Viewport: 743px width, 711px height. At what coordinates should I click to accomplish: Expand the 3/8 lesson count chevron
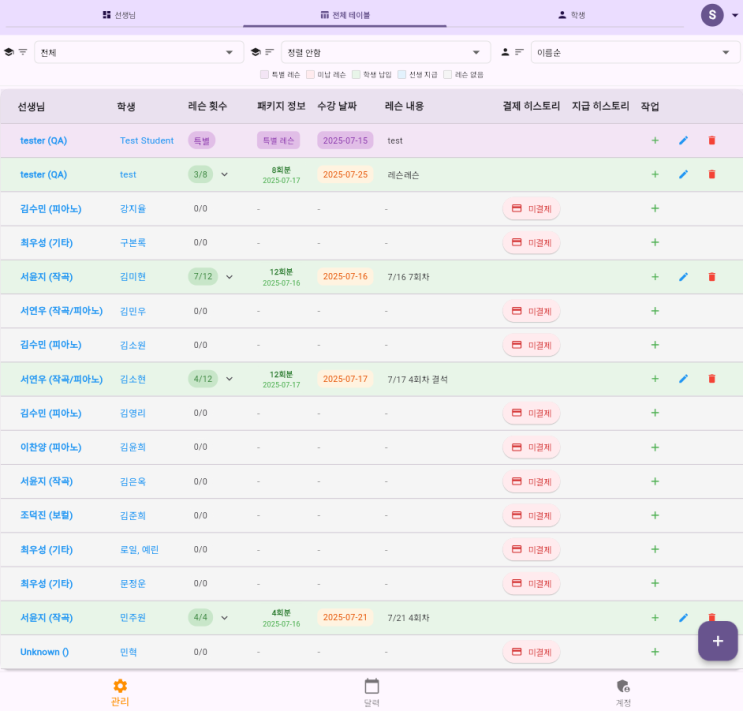coord(225,174)
